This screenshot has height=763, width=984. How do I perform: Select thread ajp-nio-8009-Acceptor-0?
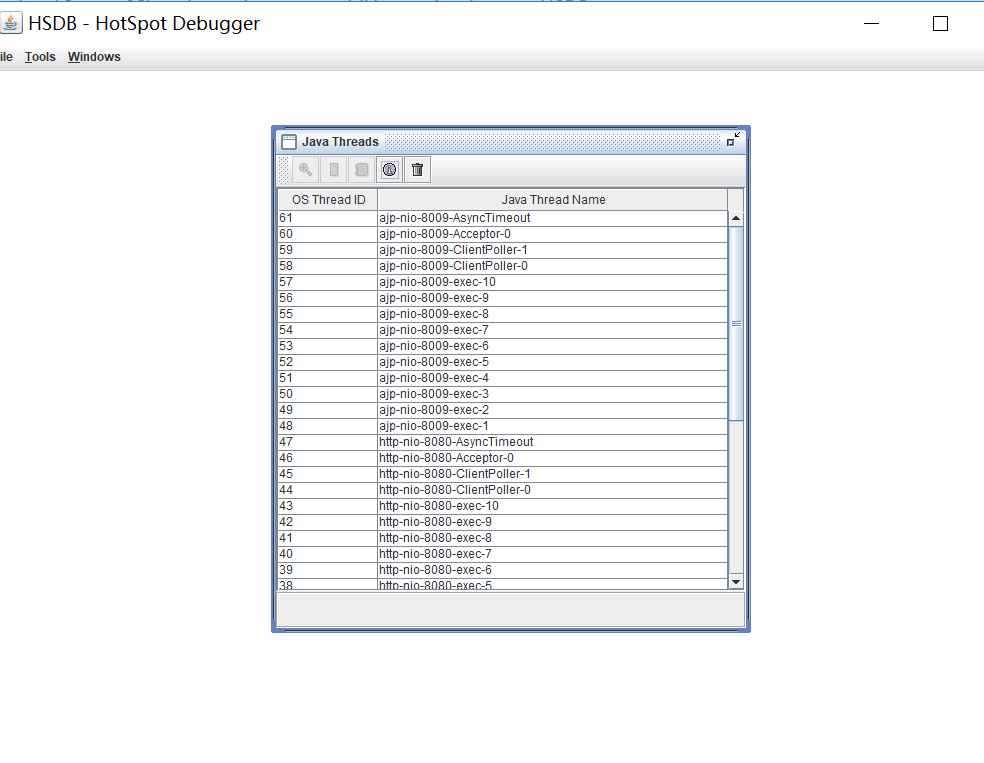(553, 234)
